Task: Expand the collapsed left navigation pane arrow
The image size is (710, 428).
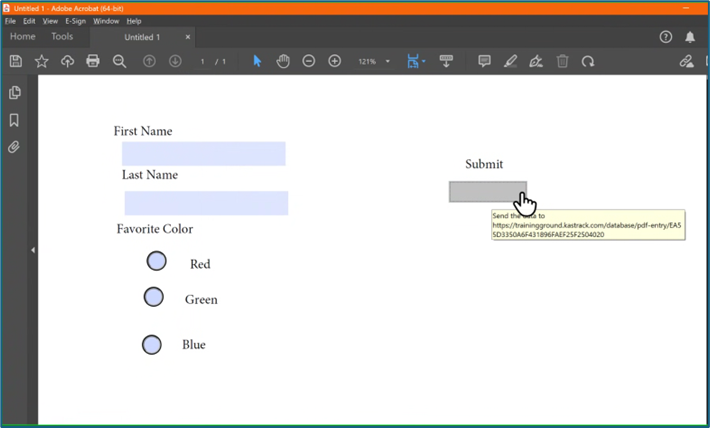Action: coord(33,250)
